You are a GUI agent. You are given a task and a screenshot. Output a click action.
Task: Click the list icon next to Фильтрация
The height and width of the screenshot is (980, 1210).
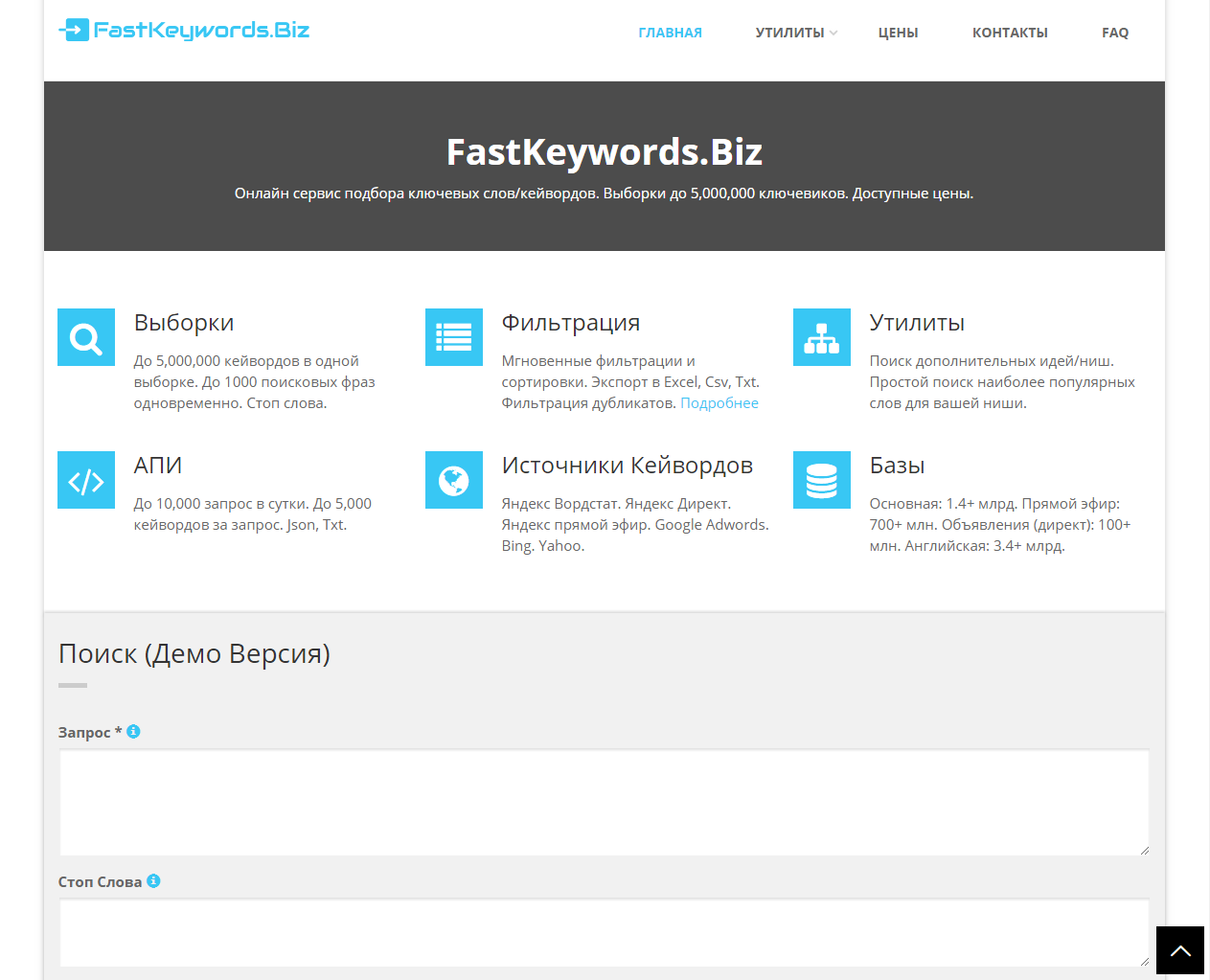[453, 336]
